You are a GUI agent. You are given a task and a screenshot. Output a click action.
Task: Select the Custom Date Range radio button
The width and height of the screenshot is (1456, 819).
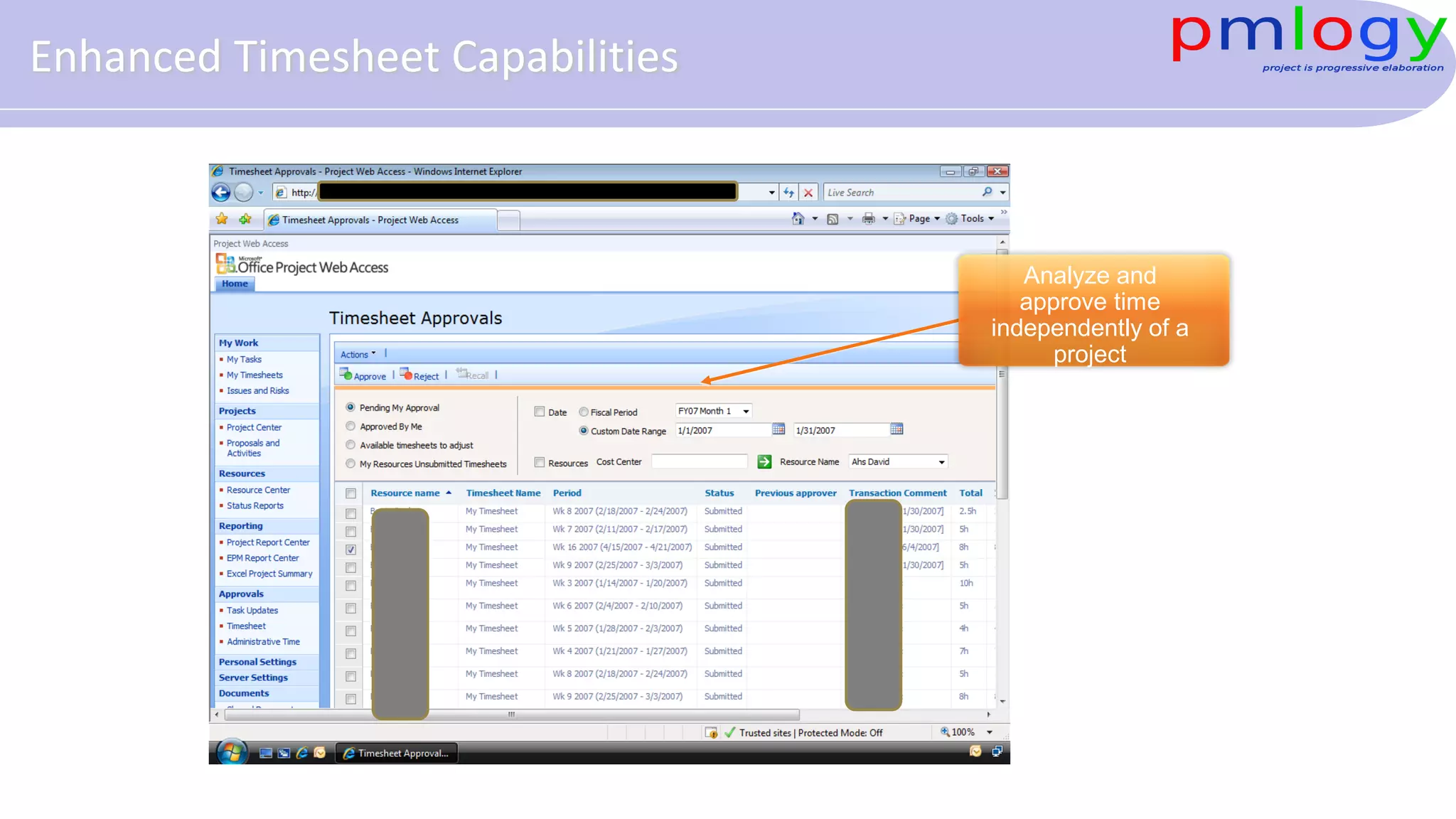click(584, 431)
